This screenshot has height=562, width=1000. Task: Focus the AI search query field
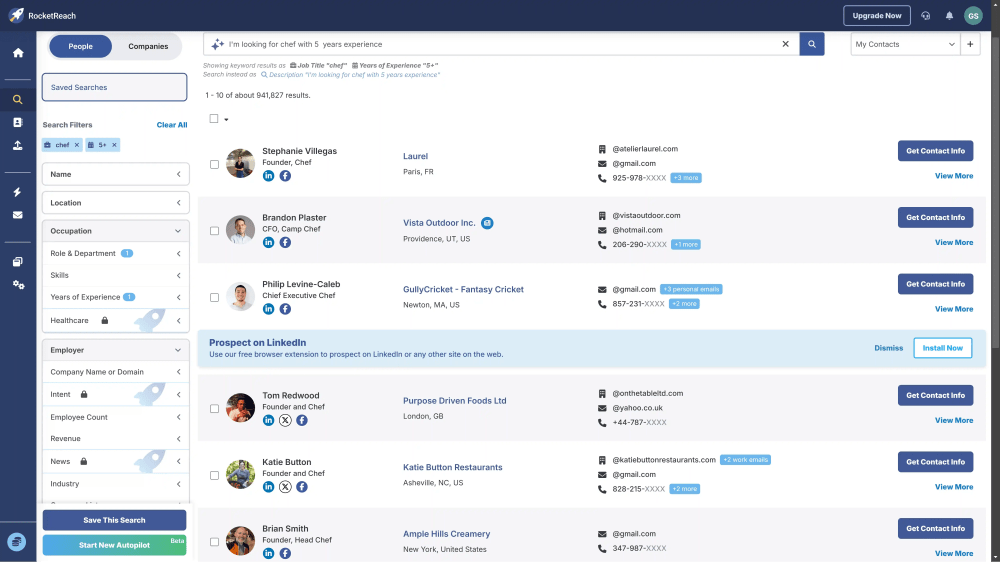coord(501,44)
